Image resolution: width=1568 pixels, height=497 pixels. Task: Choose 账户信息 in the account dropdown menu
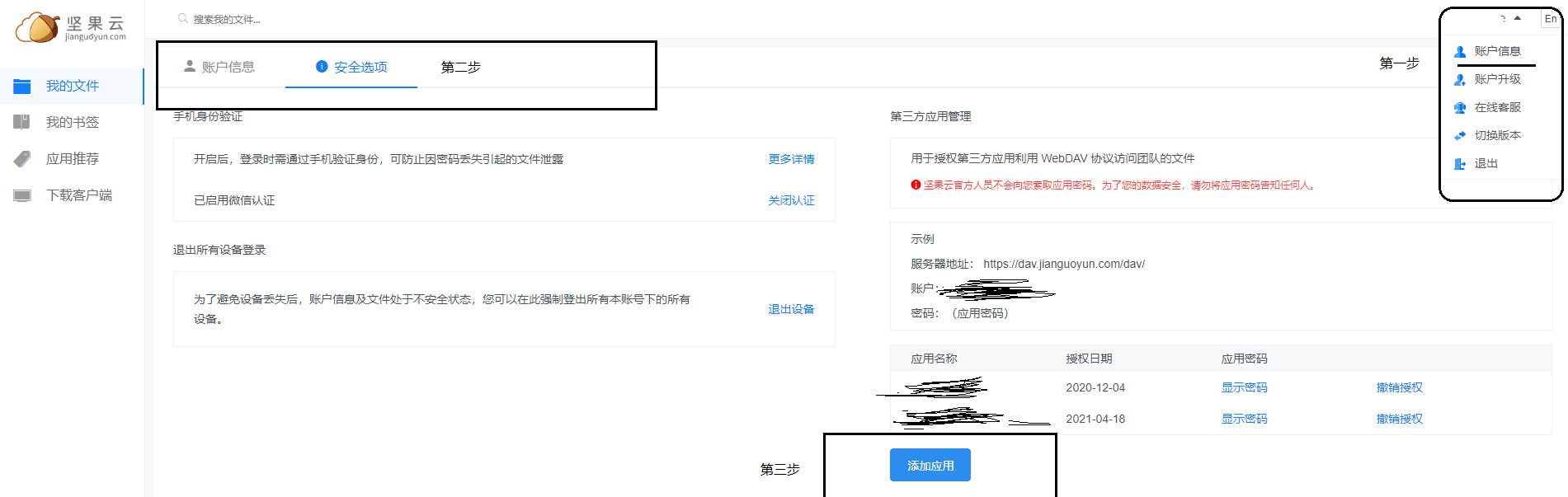coord(1497,51)
